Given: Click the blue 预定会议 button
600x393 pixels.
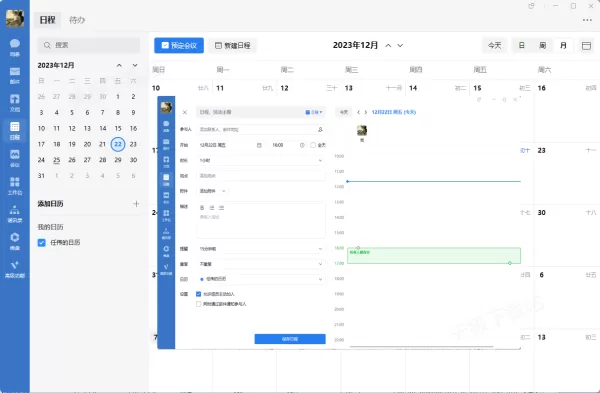Looking at the screenshot, I should [x=179, y=46].
